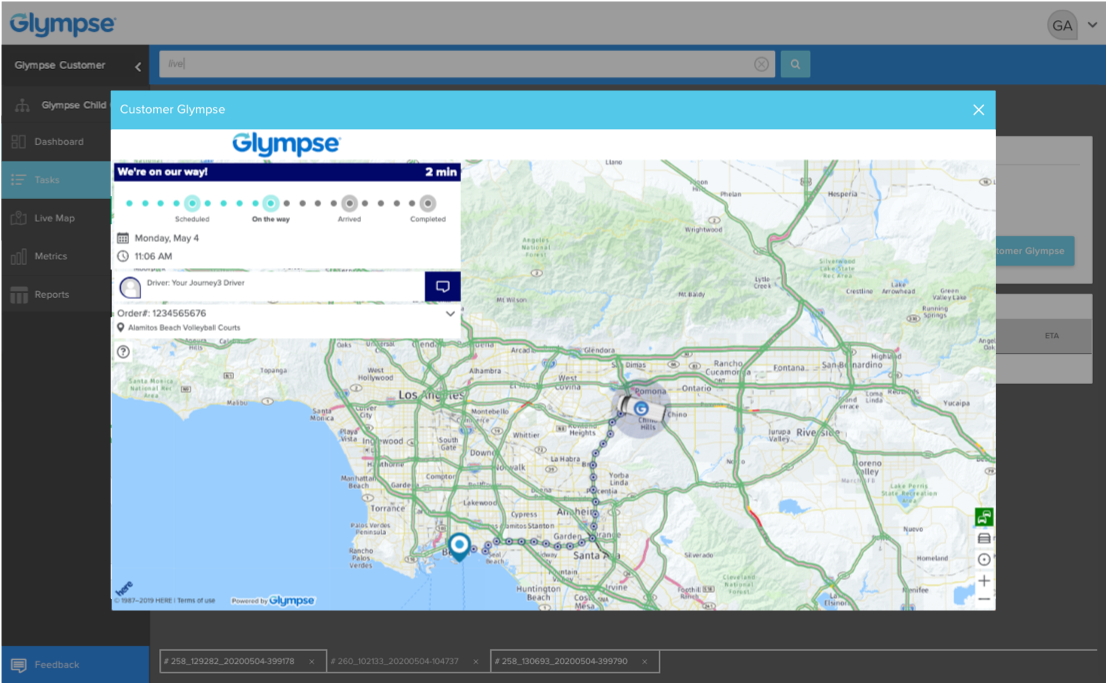Image resolution: width=1106 pixels, height=683 pixels.
Task: Toggle the traffic layer on the map
Action: pos(984,517)
